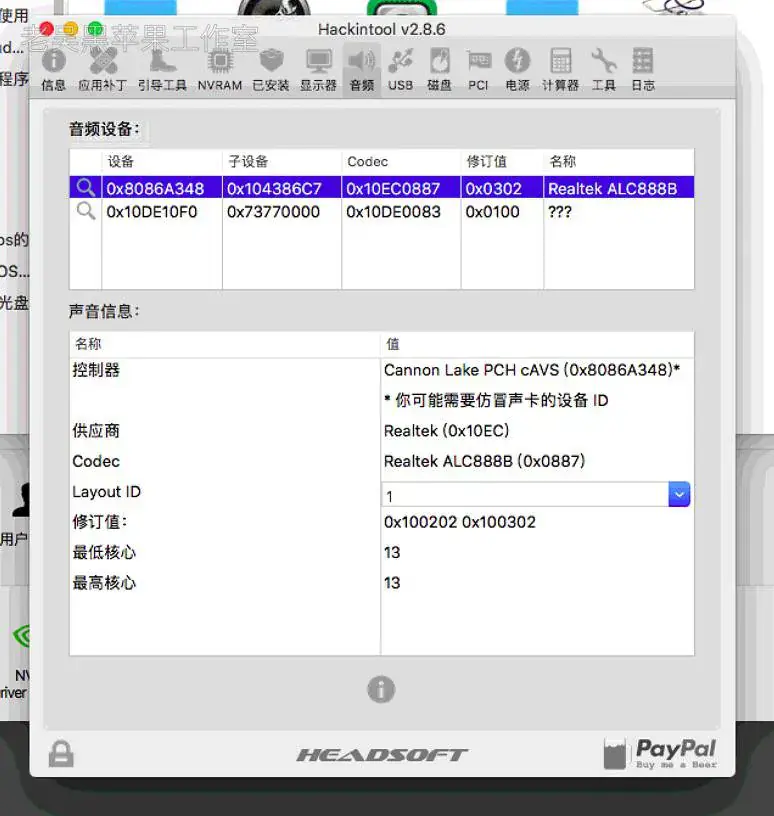
Task: Click revision cell 0x0100
Action: 502,211
